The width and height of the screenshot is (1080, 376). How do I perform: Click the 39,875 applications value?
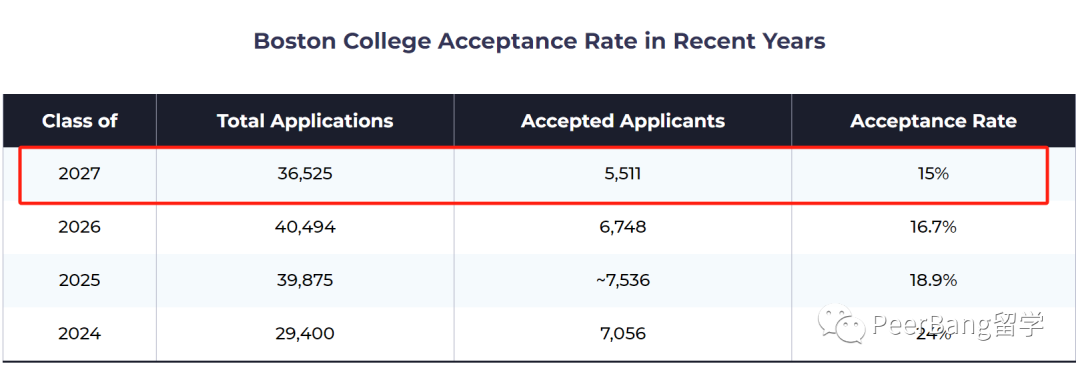point(305,280)
